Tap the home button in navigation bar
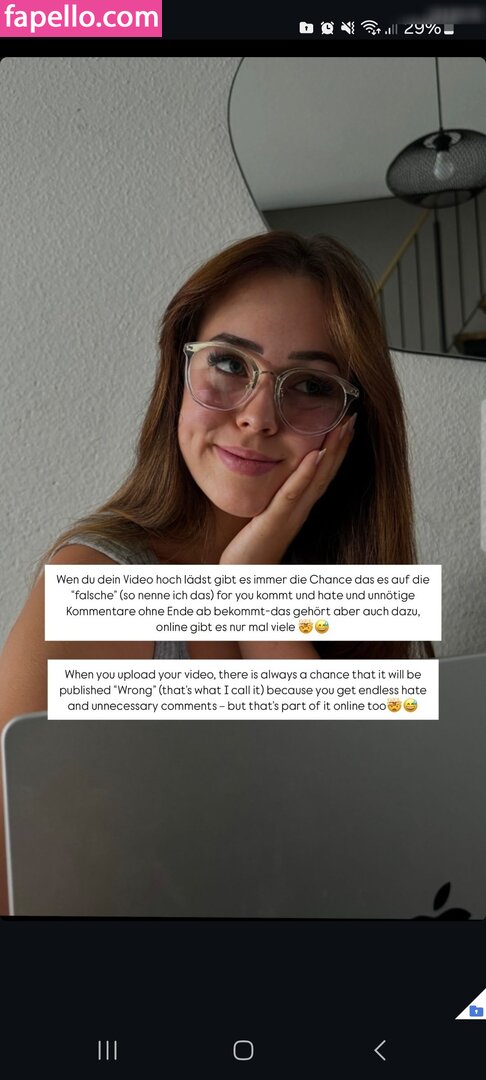 tap(243, 1050)
